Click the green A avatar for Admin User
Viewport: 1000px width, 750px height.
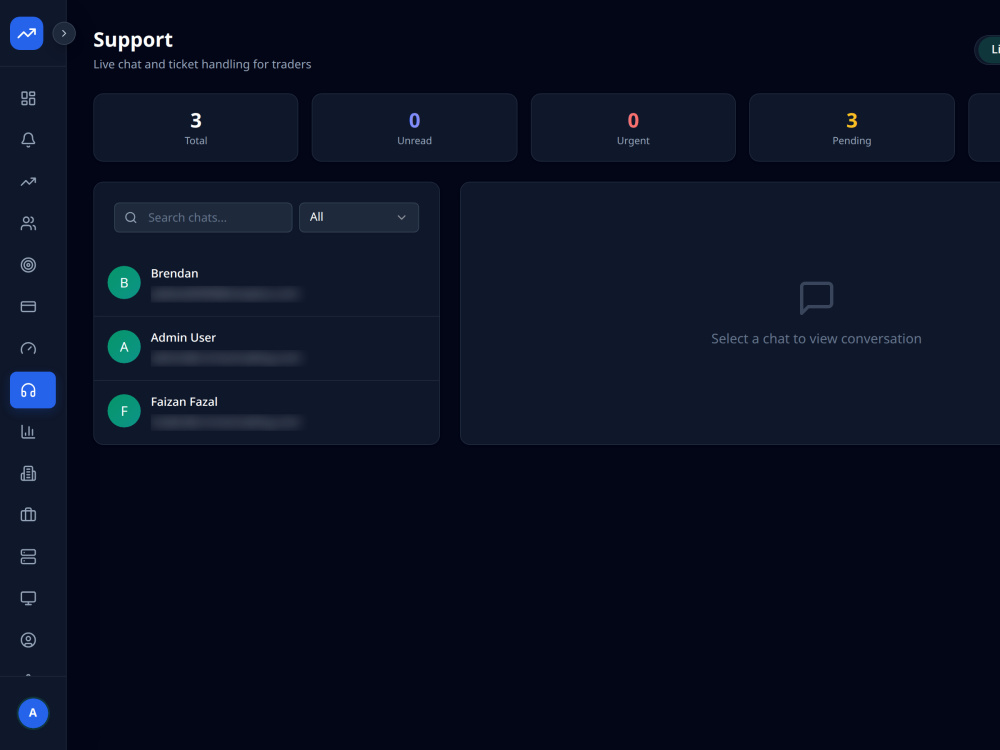pyautogui.click(x=124, y=347)
